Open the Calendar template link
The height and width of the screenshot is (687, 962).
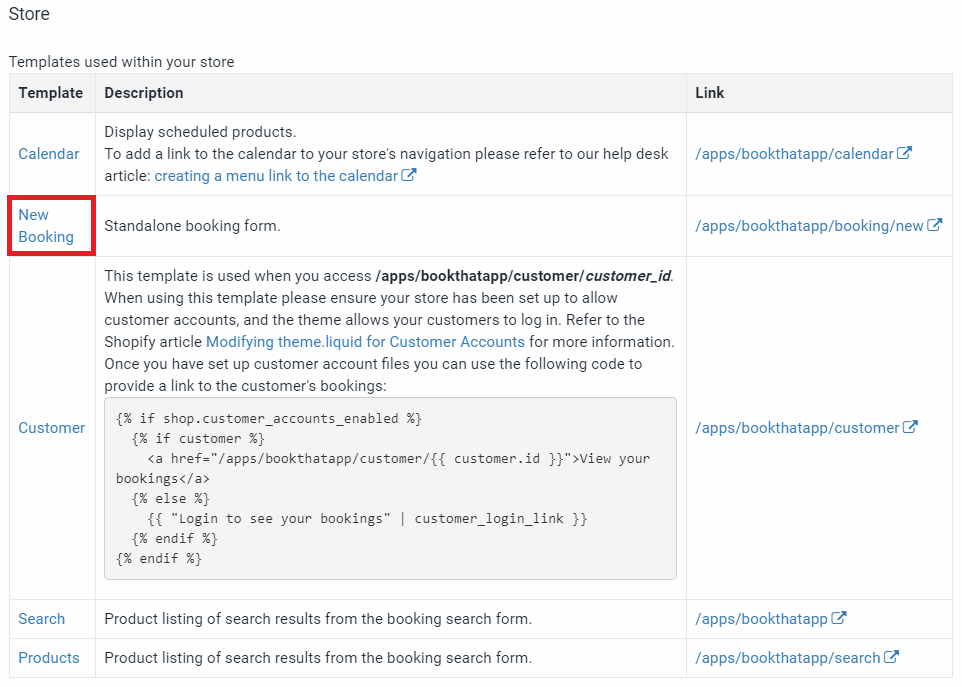tap(48, 154)
